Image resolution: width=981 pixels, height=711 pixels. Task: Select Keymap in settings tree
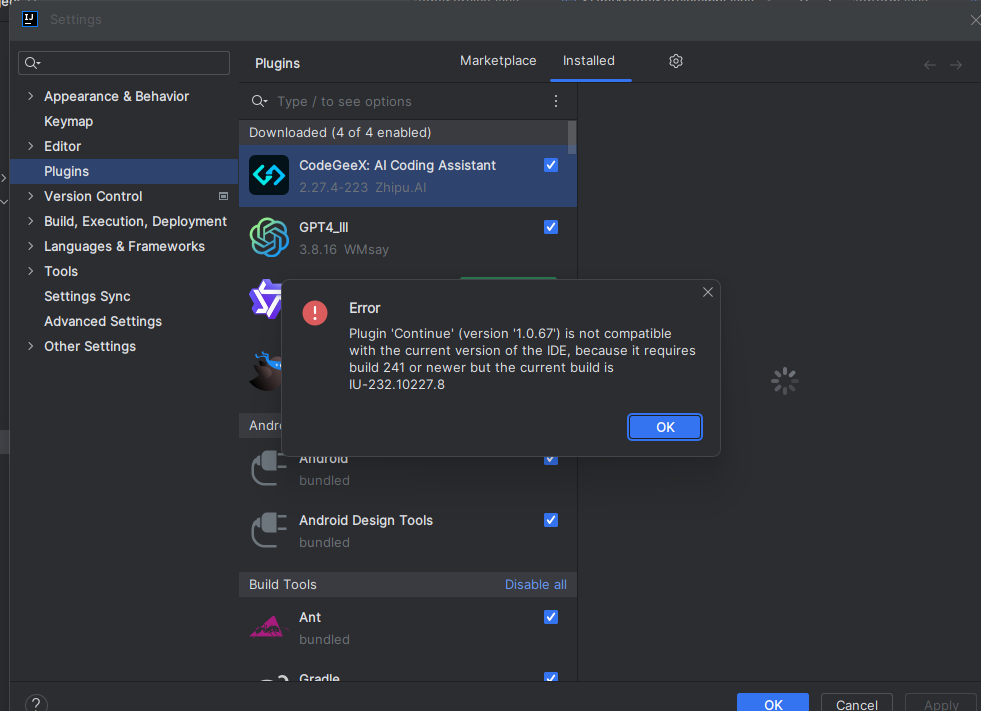[68, 121]
